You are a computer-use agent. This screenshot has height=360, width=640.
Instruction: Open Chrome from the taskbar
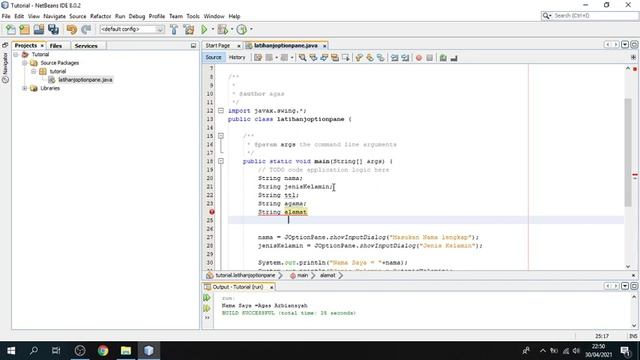(103, 351)
